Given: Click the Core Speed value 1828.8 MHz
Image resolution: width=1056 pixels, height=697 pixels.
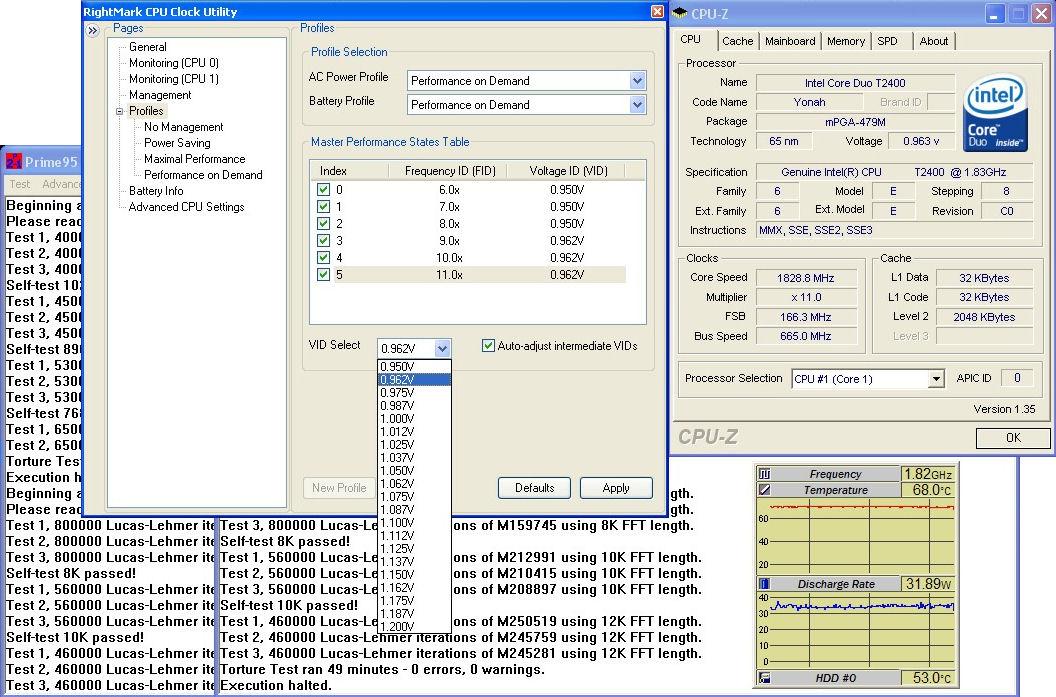Looking at the screenshot, I should (x=806, y=278).
